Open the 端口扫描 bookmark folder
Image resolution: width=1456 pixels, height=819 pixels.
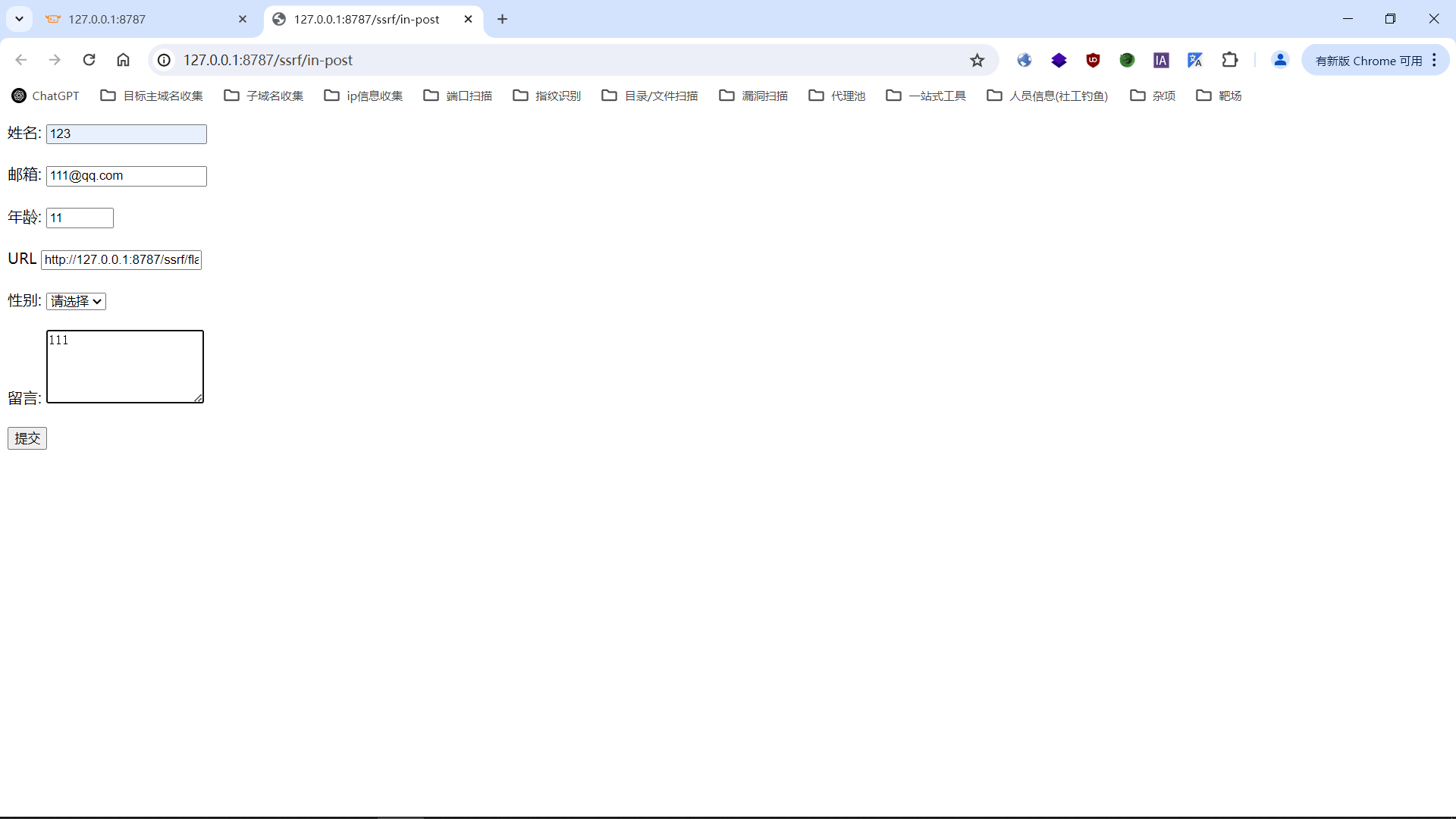tap(457, 96)
